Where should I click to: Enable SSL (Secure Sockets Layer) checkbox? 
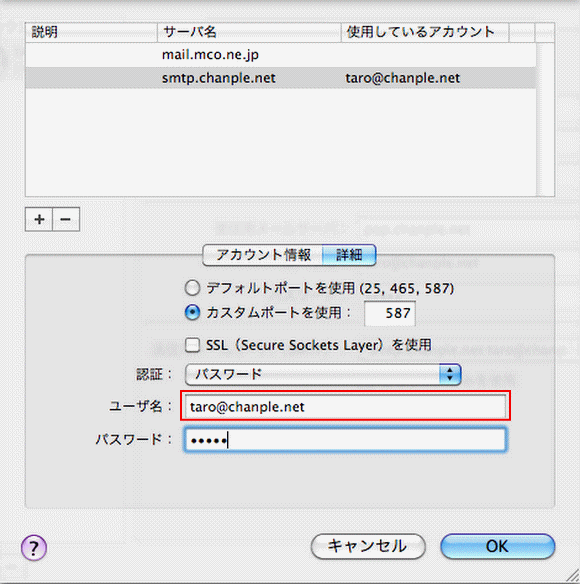coord(192,345)
